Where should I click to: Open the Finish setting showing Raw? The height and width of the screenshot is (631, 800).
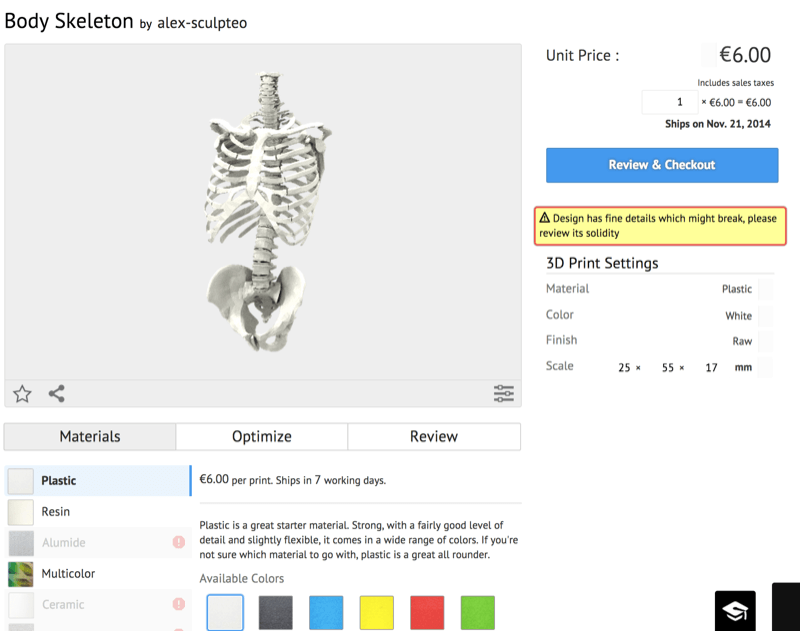742,341
